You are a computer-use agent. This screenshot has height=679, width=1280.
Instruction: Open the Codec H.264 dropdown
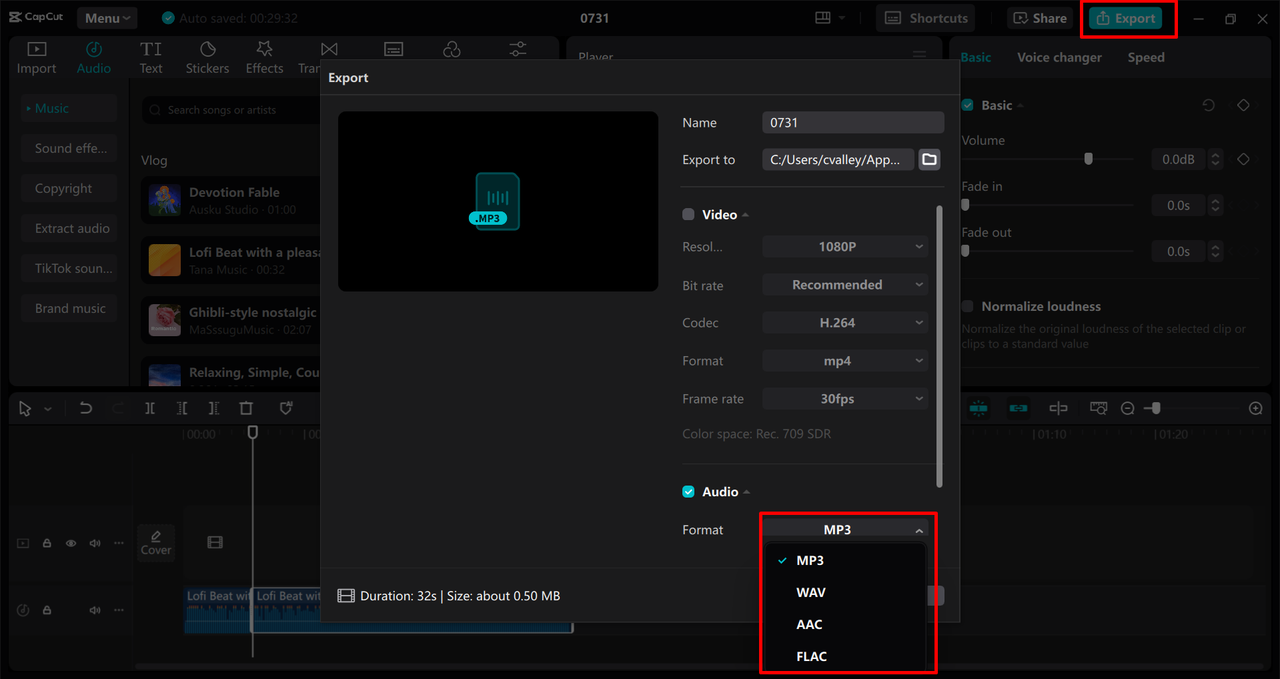pos(845,323)
